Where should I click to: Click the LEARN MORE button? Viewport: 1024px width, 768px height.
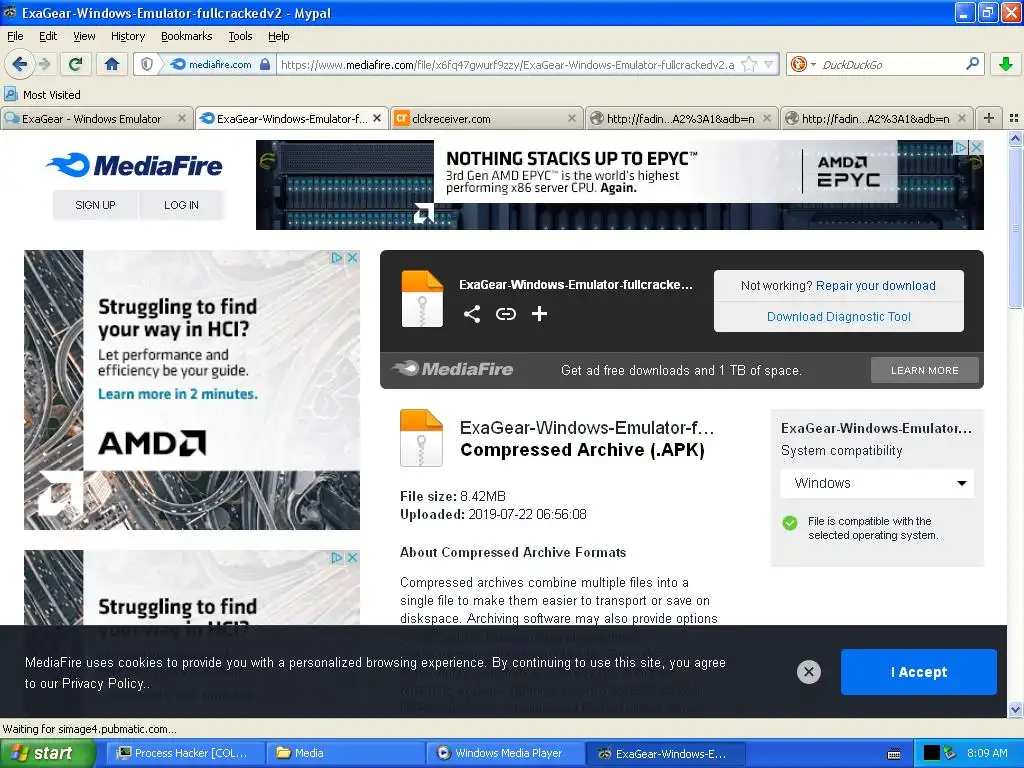coord(925,370)
